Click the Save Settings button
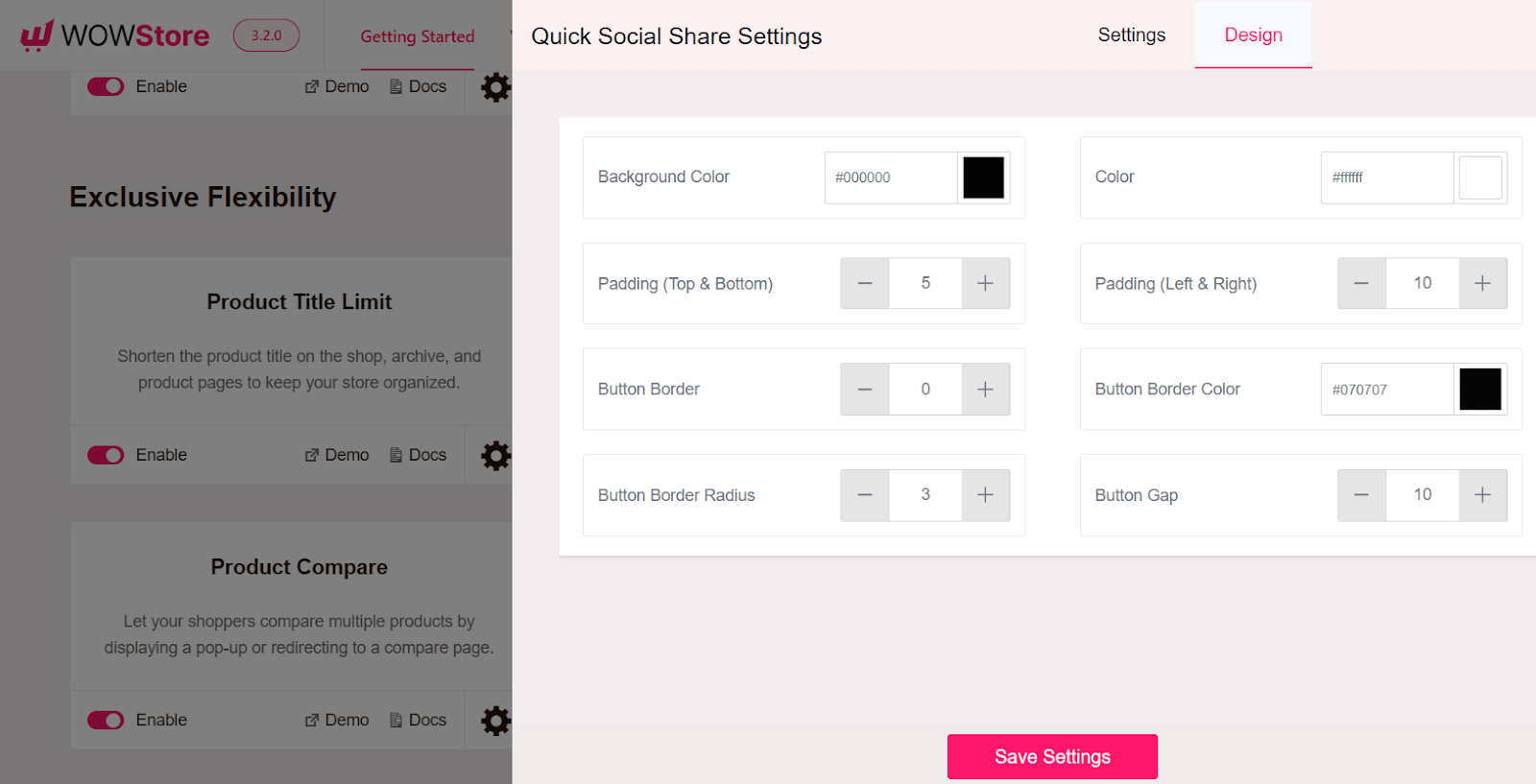 (x=1052, y=756)
